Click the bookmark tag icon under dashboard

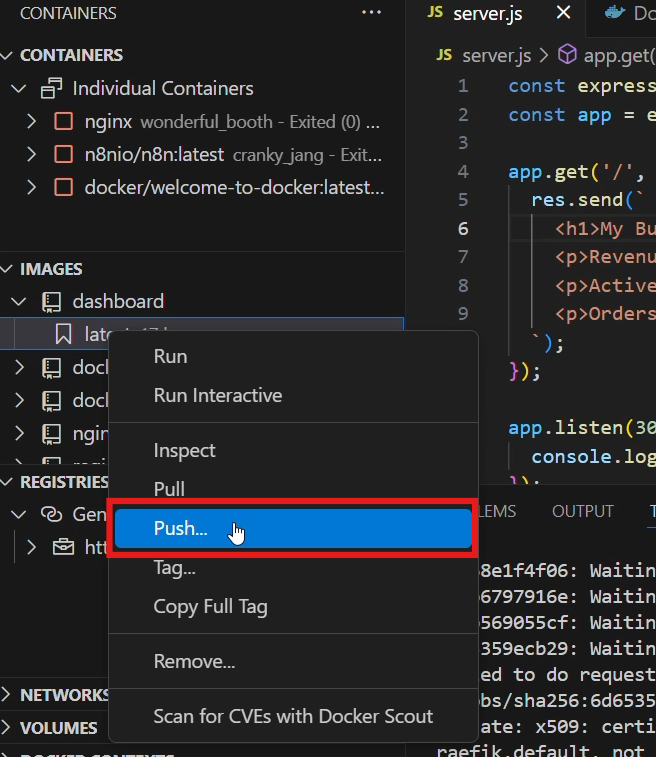63,334
